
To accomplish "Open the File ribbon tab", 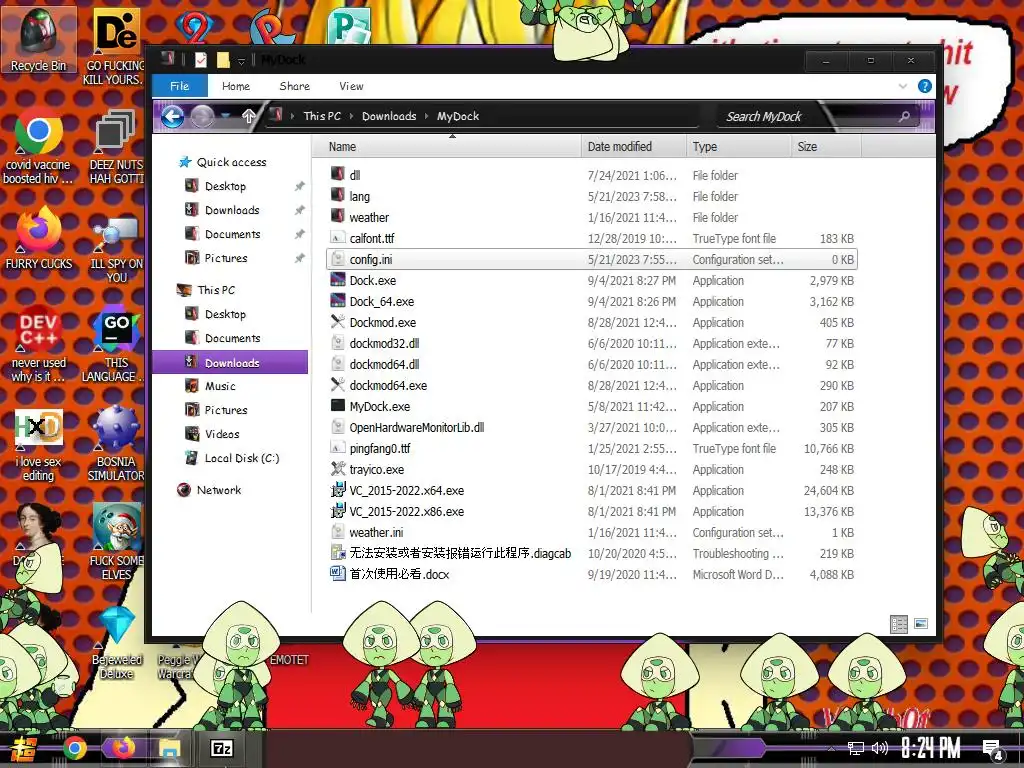I will point(180,86).
